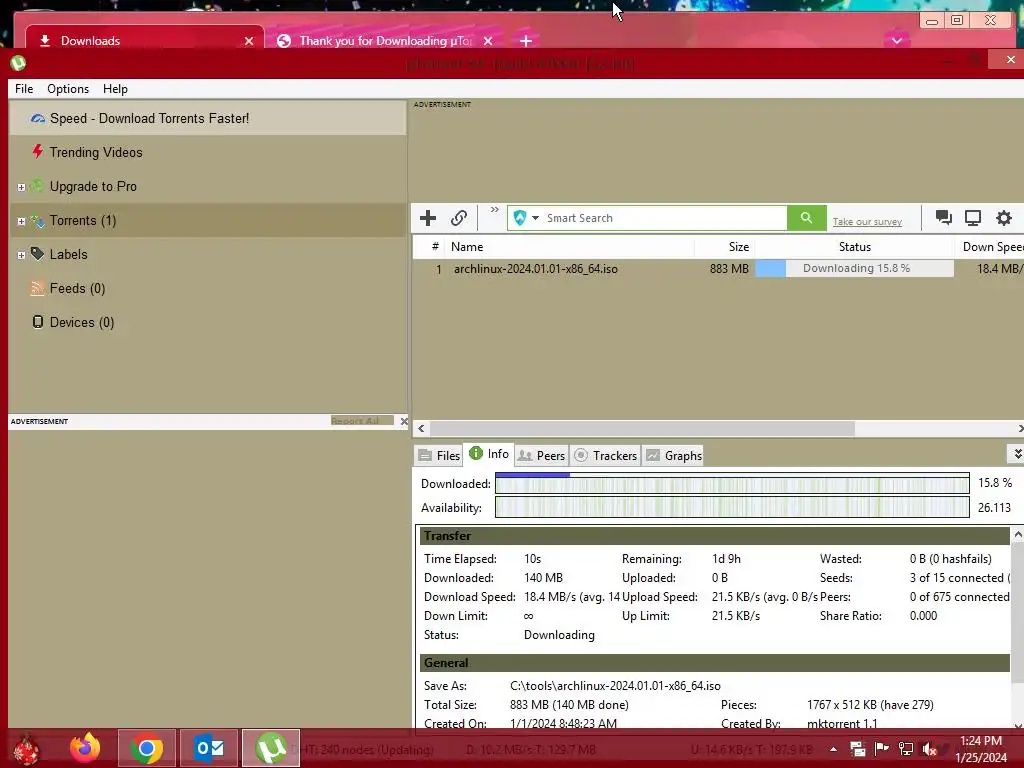Click the uTorrent logo in title bar
This screenshot has height=768, width=1024.
[18, 63]
